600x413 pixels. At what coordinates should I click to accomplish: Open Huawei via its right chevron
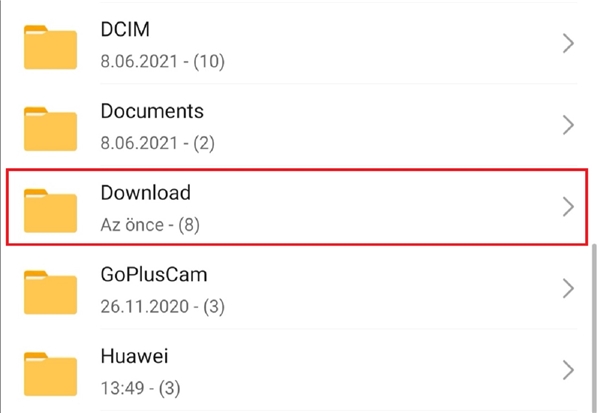568,370
